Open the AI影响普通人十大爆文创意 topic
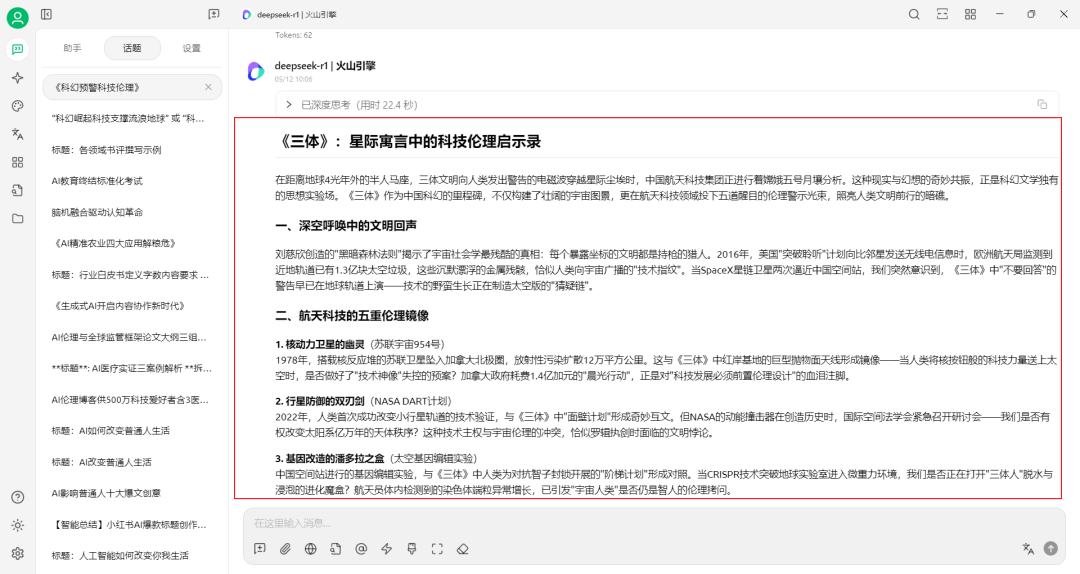The image size is (1080, 574). coord(132,493)
